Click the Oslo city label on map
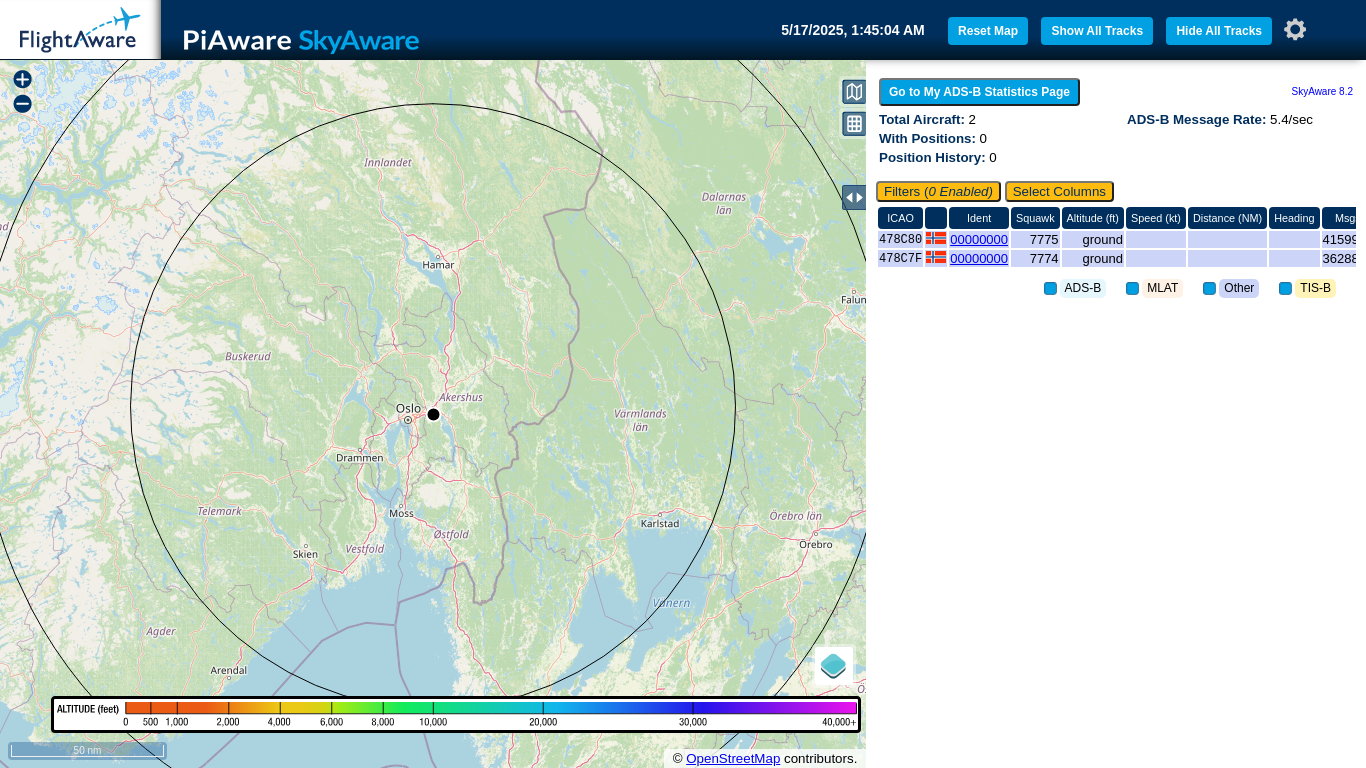This screenshot has height=768, width=1366. point(408,408)
